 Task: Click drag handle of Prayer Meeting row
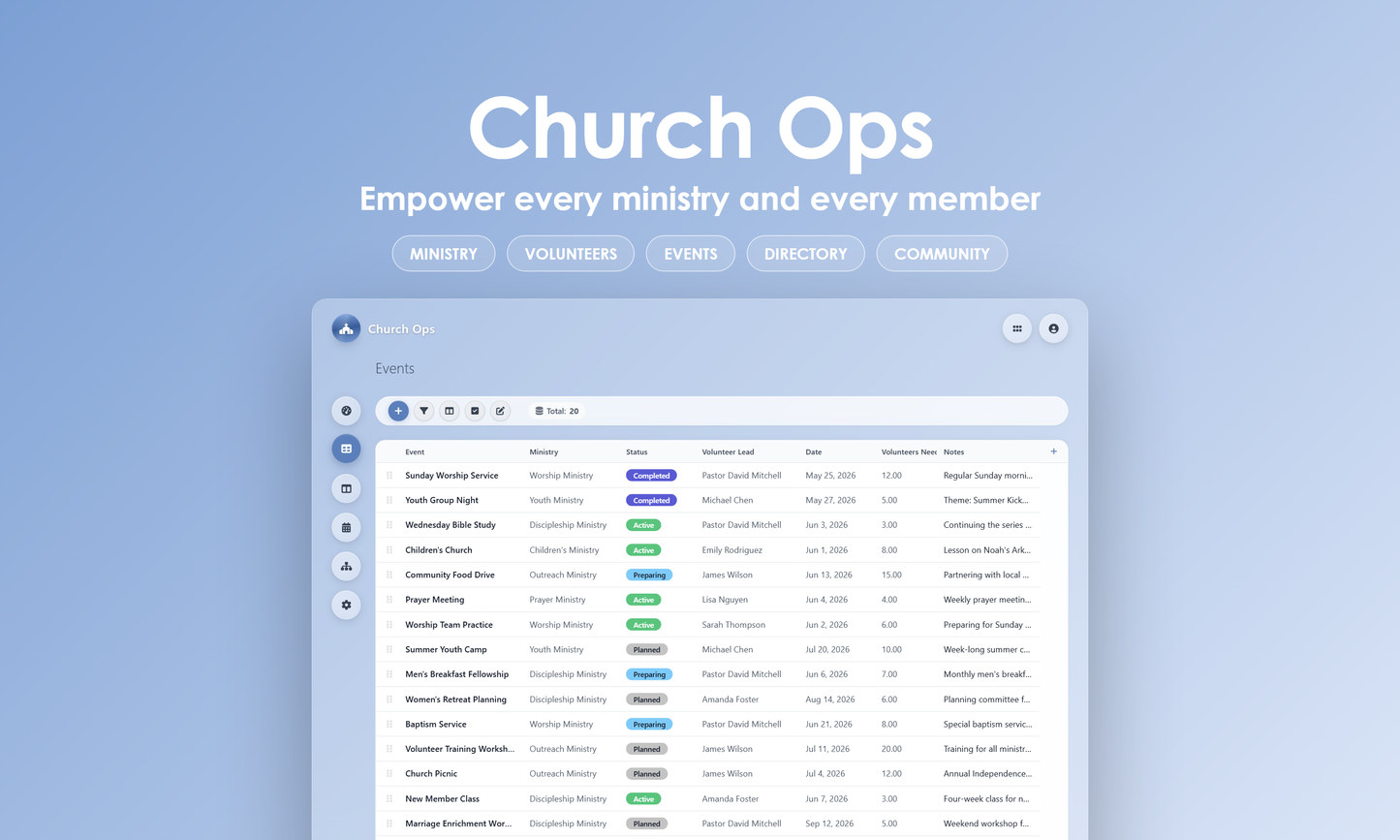pos(389,600)
